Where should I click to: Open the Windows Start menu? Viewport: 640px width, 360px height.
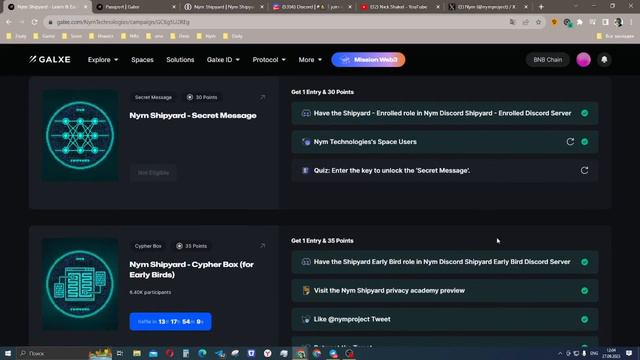8,353
